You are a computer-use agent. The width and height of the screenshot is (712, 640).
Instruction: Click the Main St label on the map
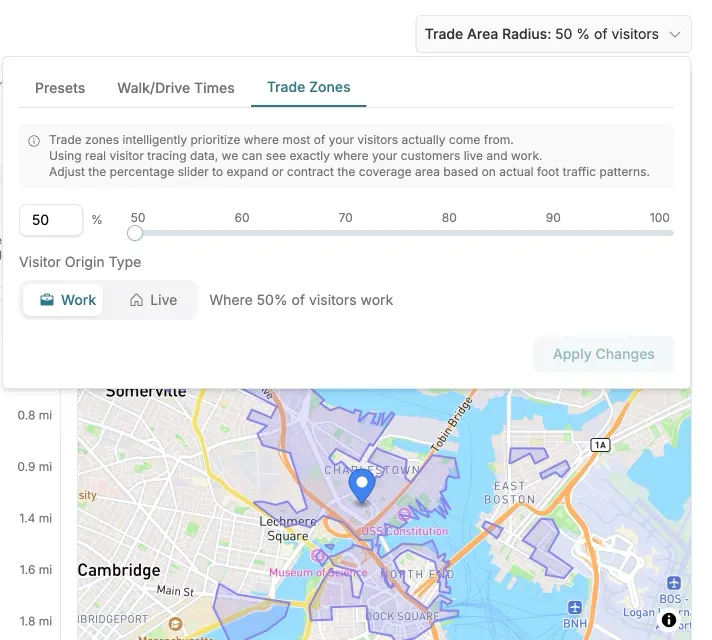pos(175,590)
